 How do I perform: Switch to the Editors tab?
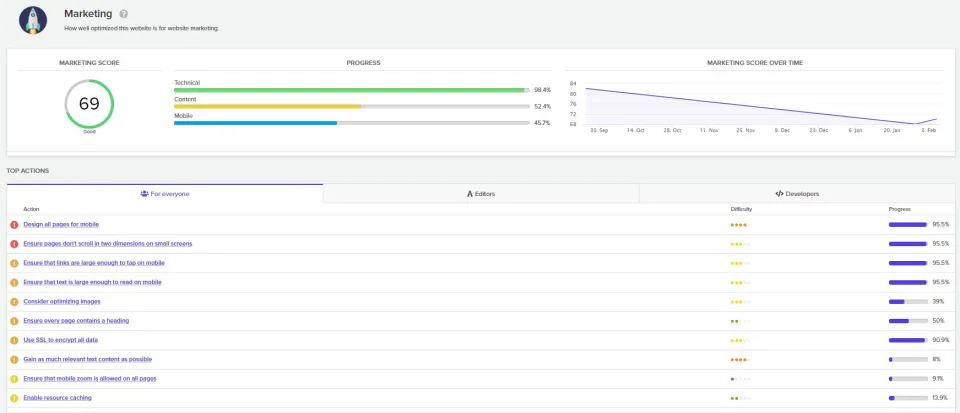click(x=481, y=193)
